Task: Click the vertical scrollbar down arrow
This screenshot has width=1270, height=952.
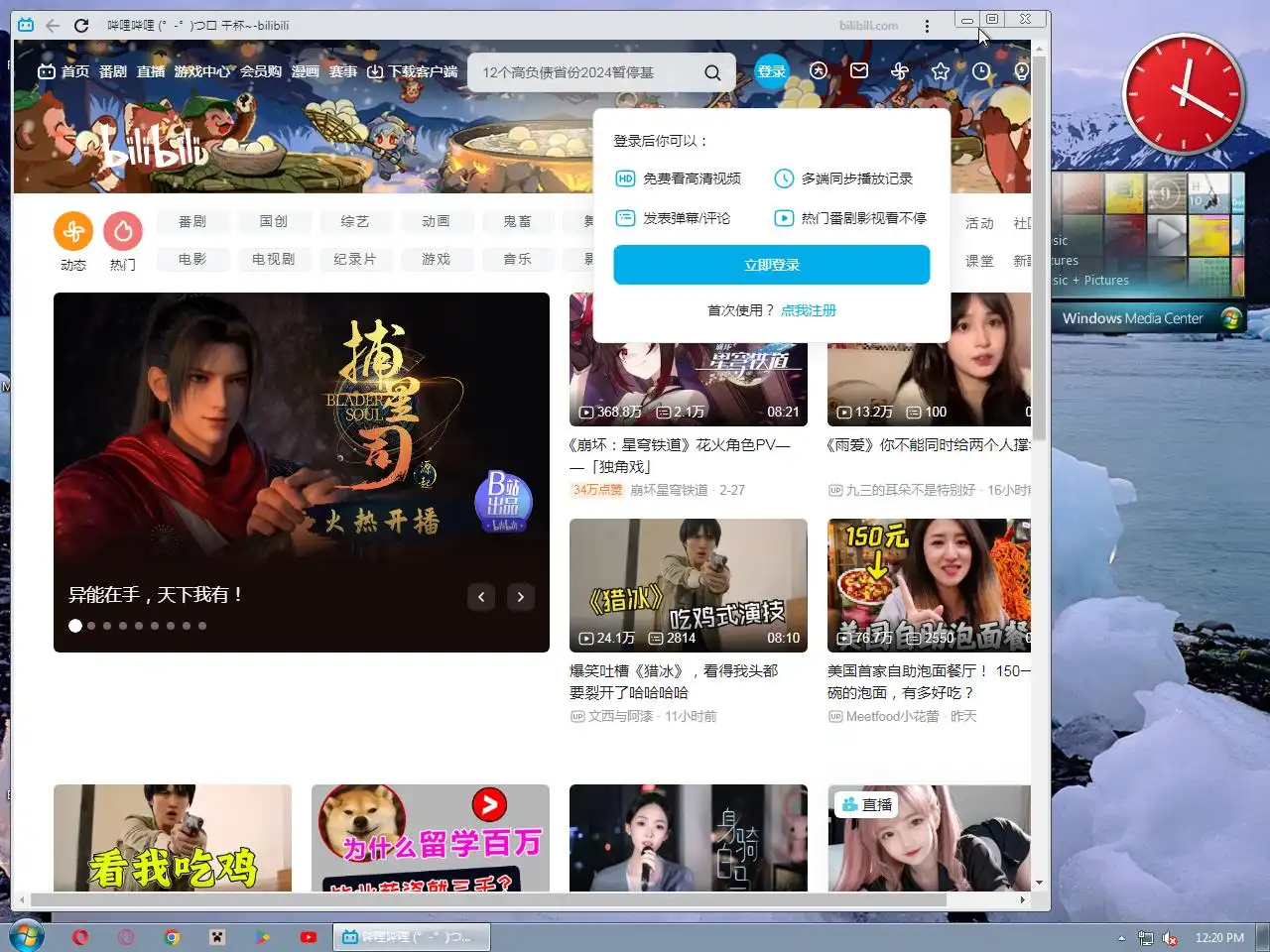Action: click(x=1039, y=883)
